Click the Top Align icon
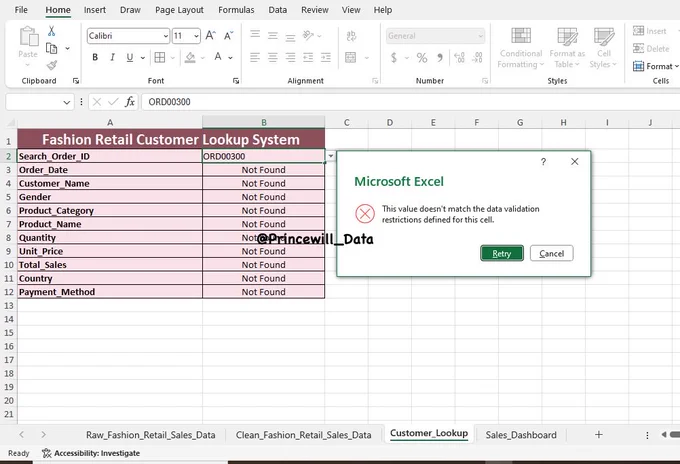The width and height of the screenshot is (680, 464). click(255, 35)
